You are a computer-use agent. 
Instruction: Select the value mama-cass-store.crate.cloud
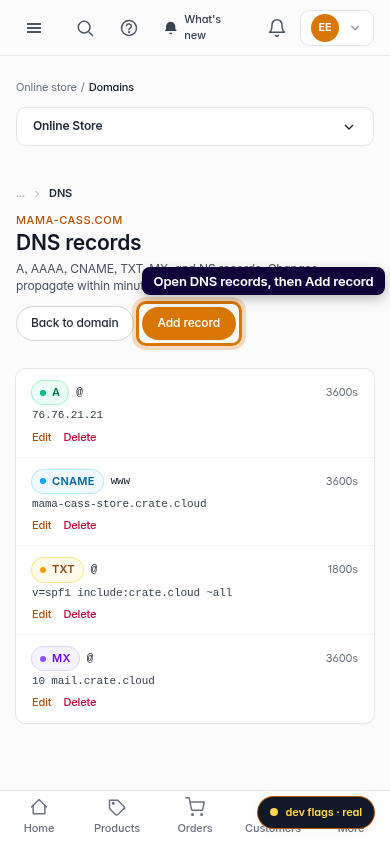119,504
